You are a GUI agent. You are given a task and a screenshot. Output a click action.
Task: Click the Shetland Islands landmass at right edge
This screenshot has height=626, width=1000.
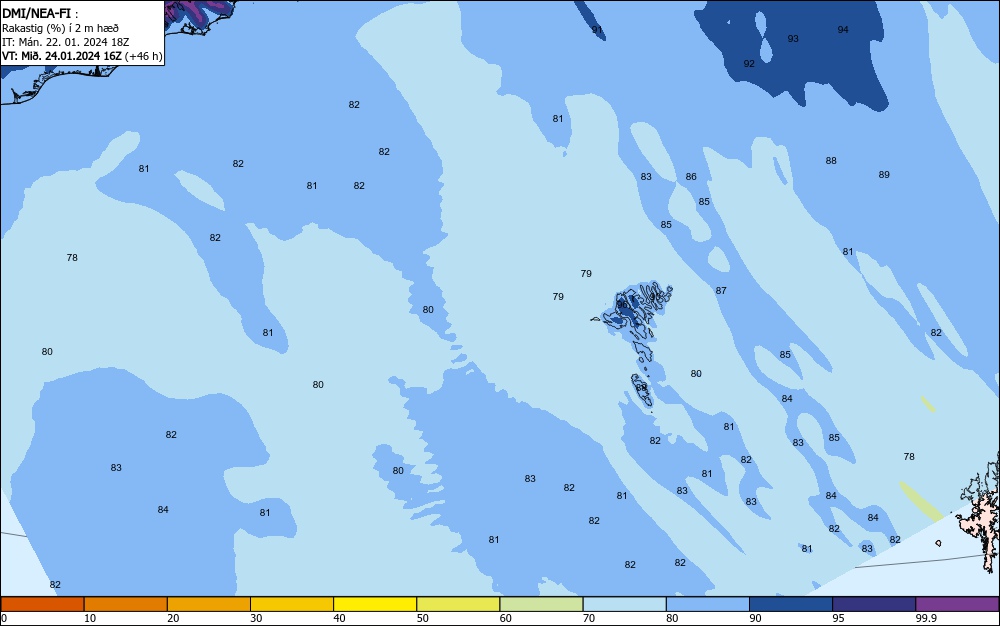[982, 513]
